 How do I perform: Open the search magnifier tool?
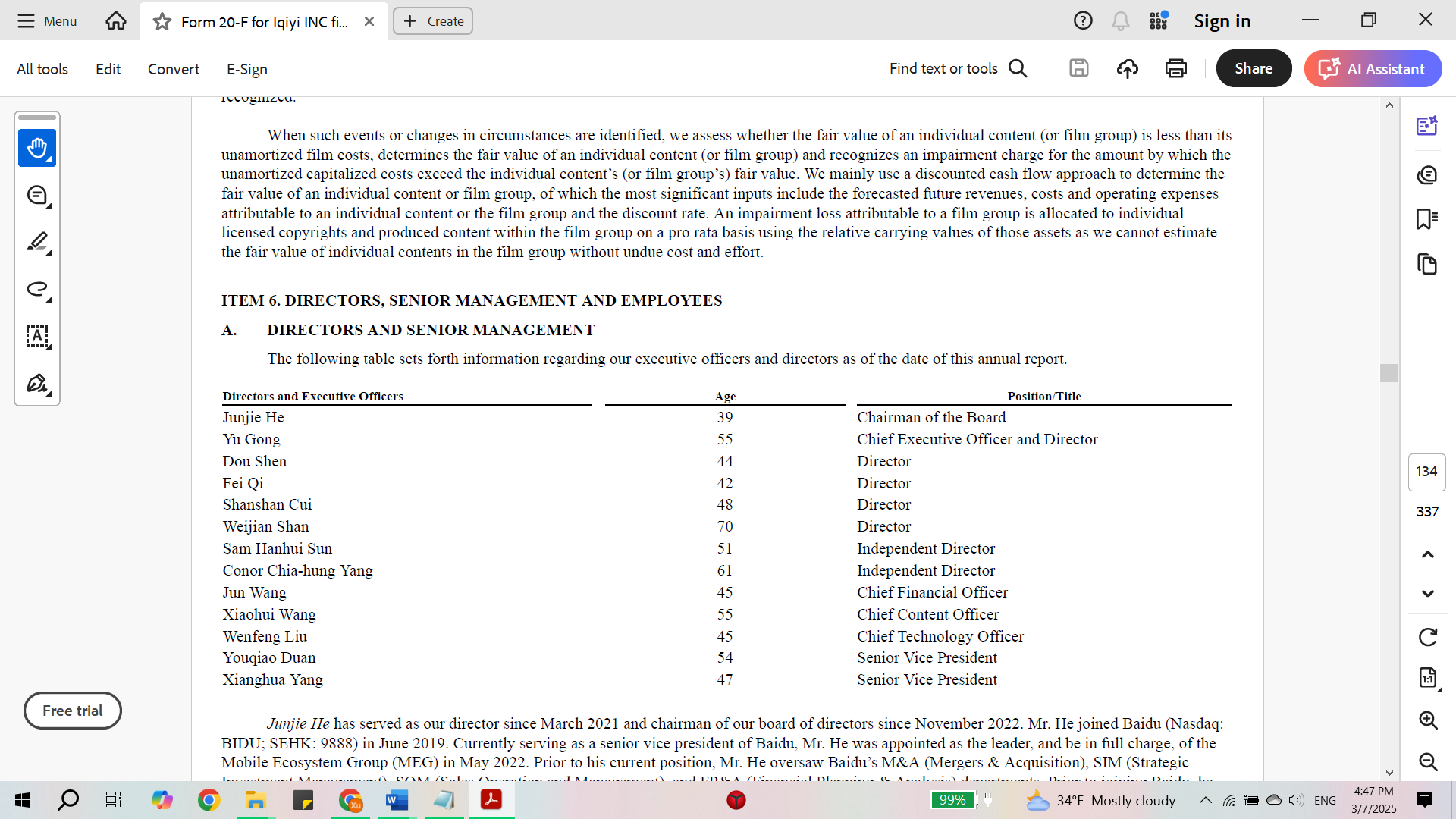point(1018,68)
